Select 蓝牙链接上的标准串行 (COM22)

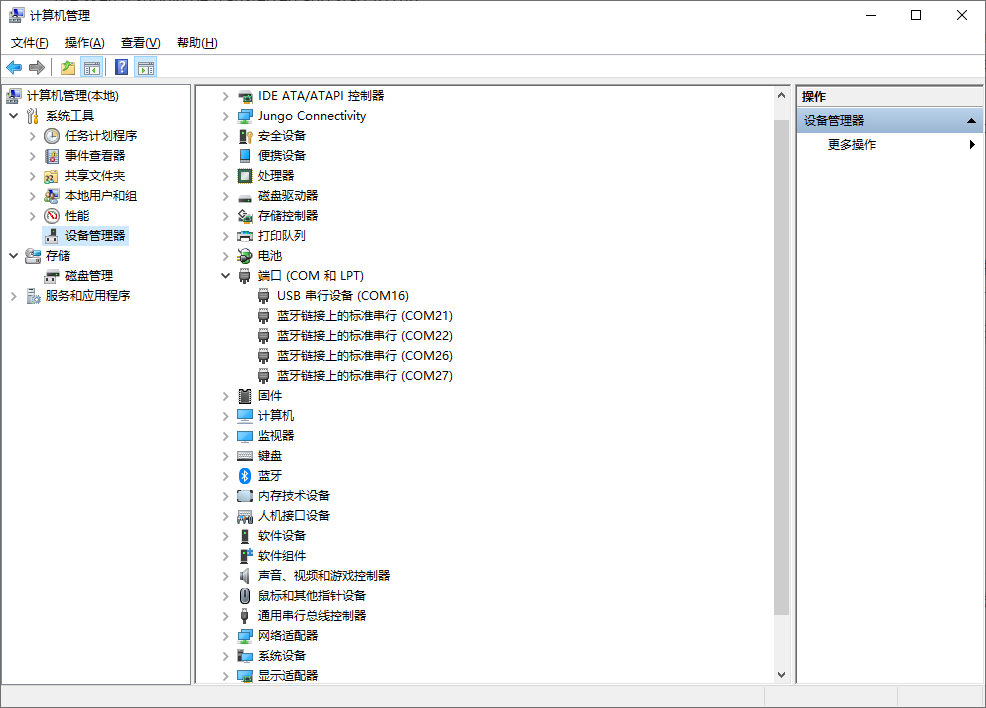point(365,336)
